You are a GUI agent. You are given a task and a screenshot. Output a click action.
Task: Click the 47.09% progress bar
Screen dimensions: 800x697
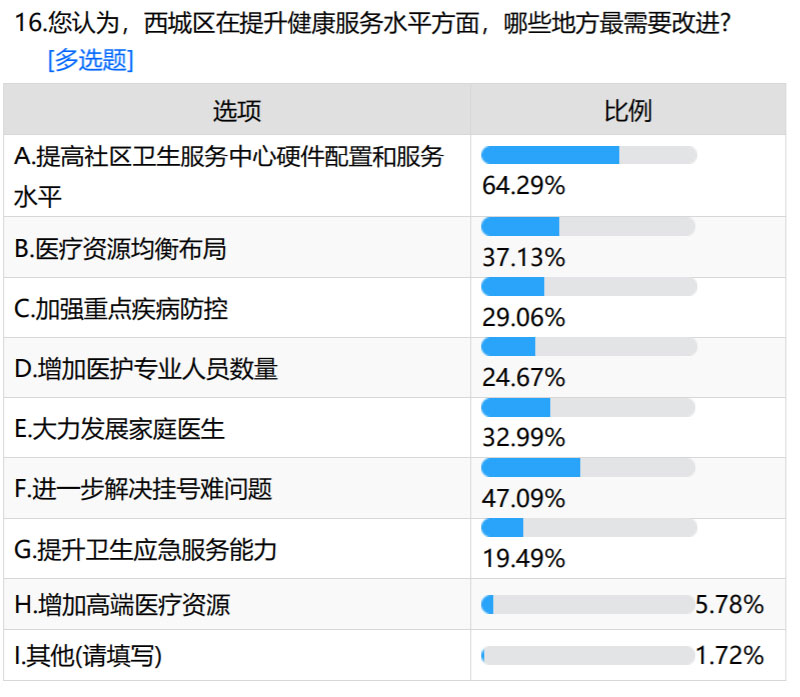(x=588, y=467)
